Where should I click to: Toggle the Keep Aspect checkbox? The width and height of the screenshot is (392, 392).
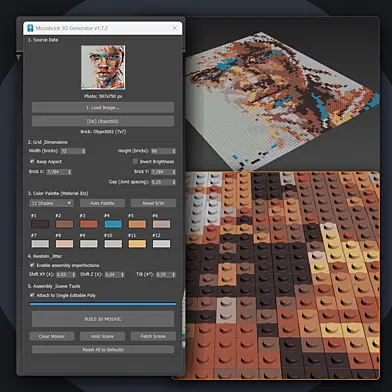32,161
